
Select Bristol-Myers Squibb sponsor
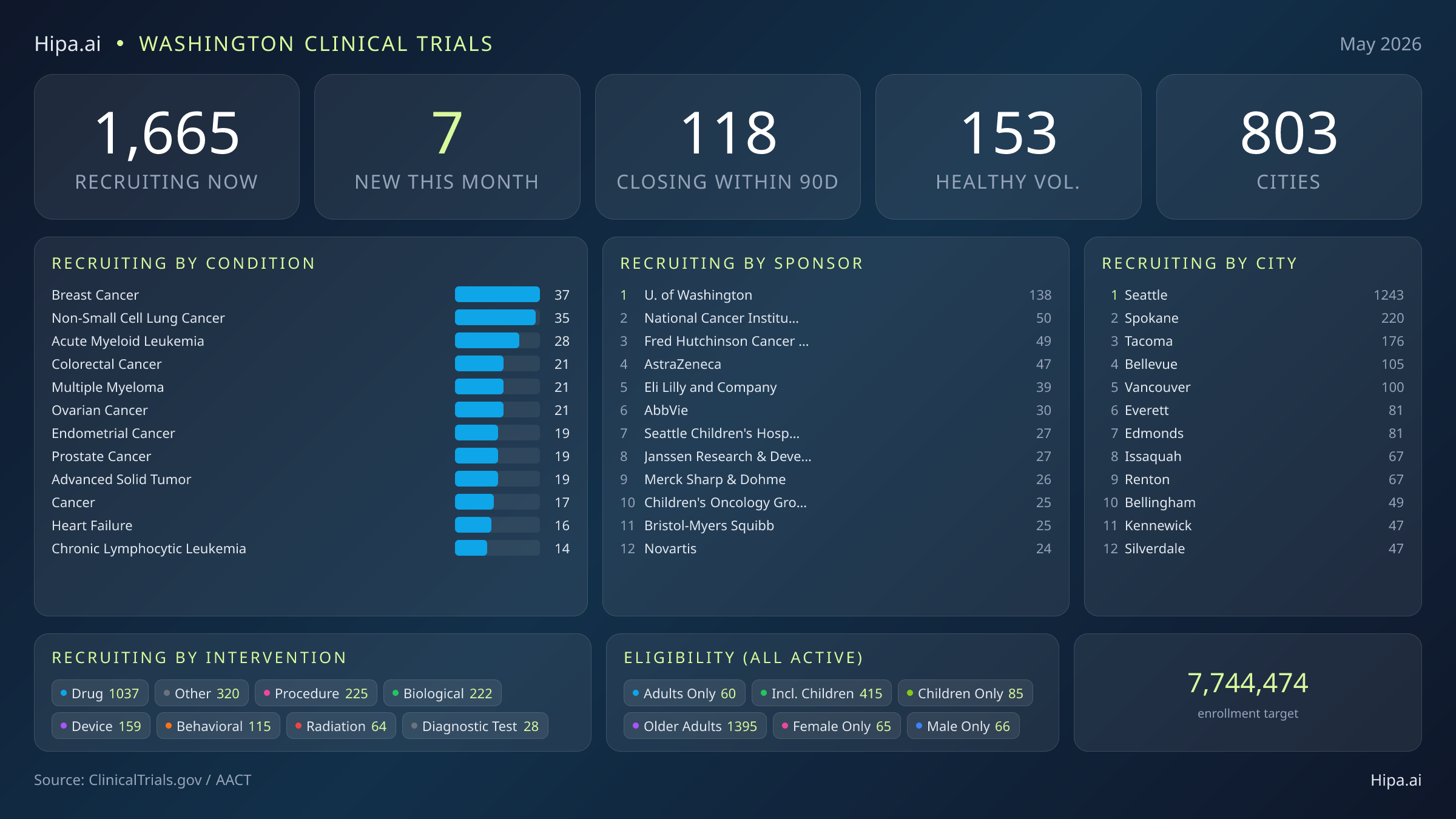point(835,525)
